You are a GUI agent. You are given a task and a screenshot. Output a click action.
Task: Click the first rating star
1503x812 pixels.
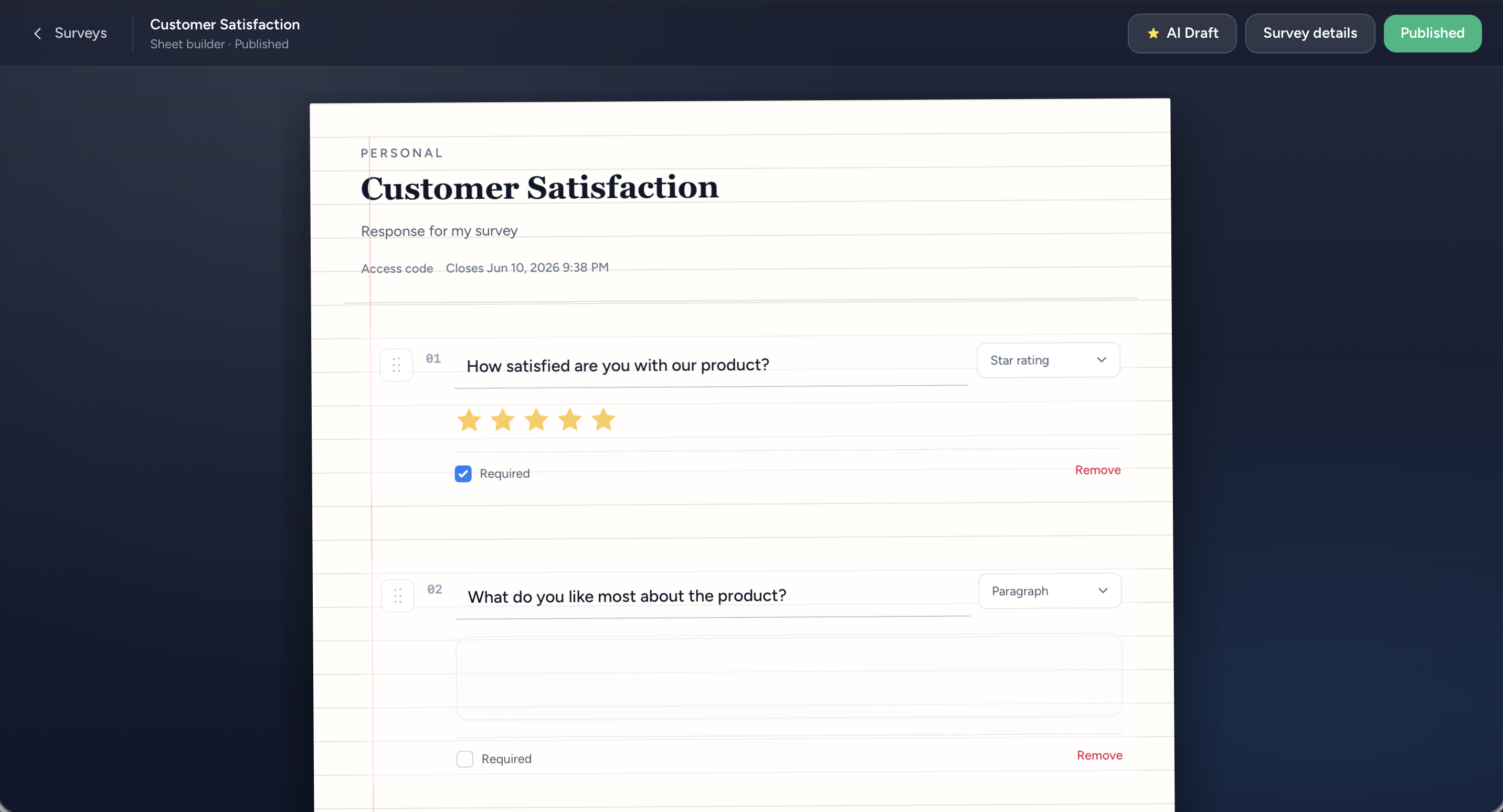(x=469, y=420)
